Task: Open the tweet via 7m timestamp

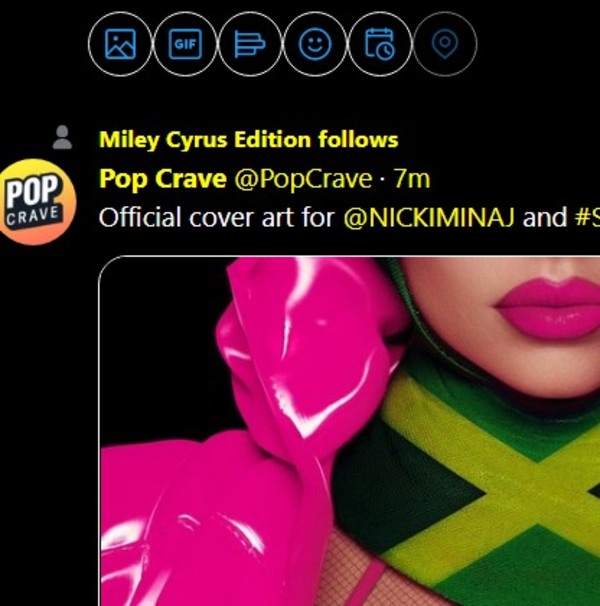Action: (x=412, y=179)
